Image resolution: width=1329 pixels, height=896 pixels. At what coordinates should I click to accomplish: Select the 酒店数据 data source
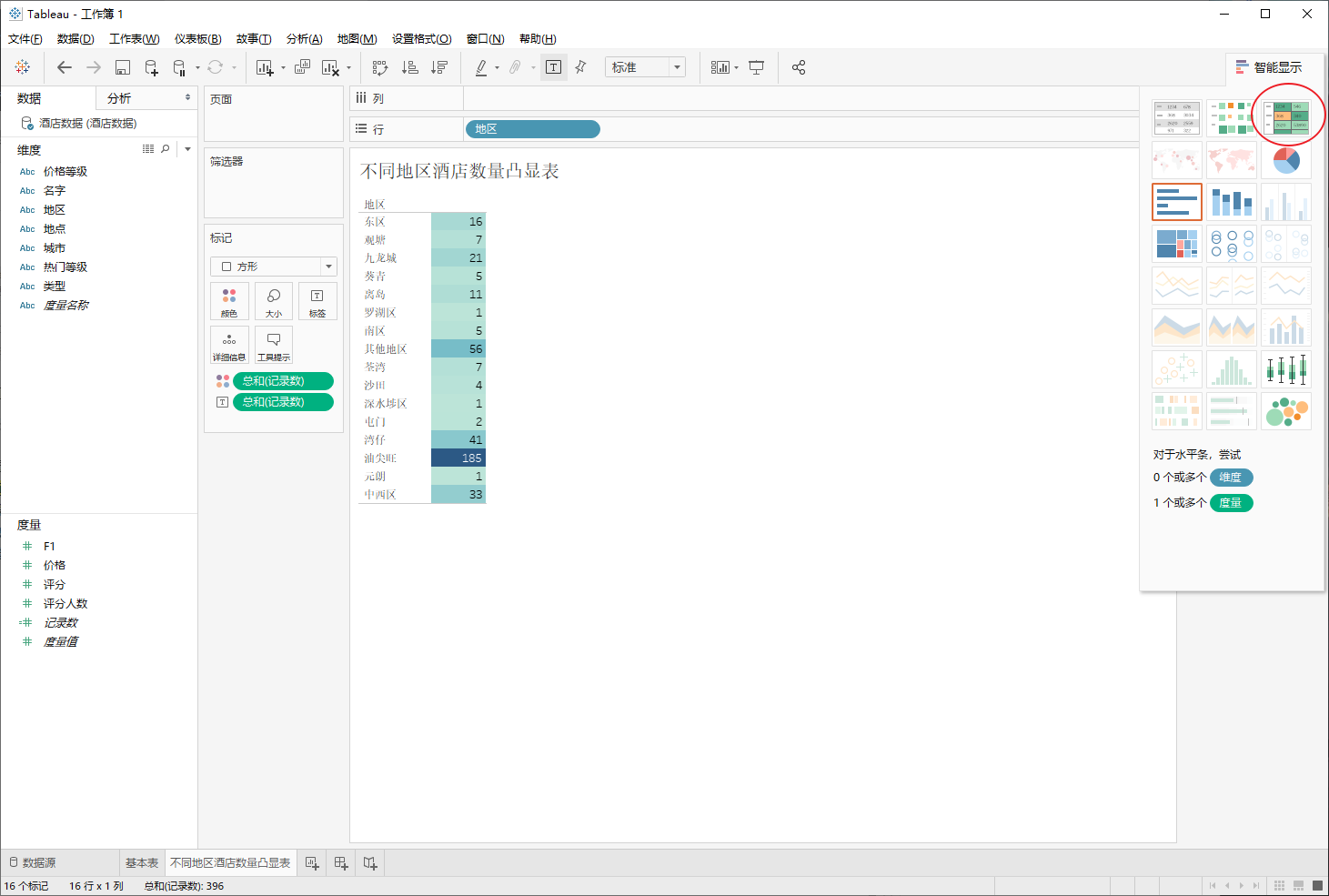coord(87,123)
